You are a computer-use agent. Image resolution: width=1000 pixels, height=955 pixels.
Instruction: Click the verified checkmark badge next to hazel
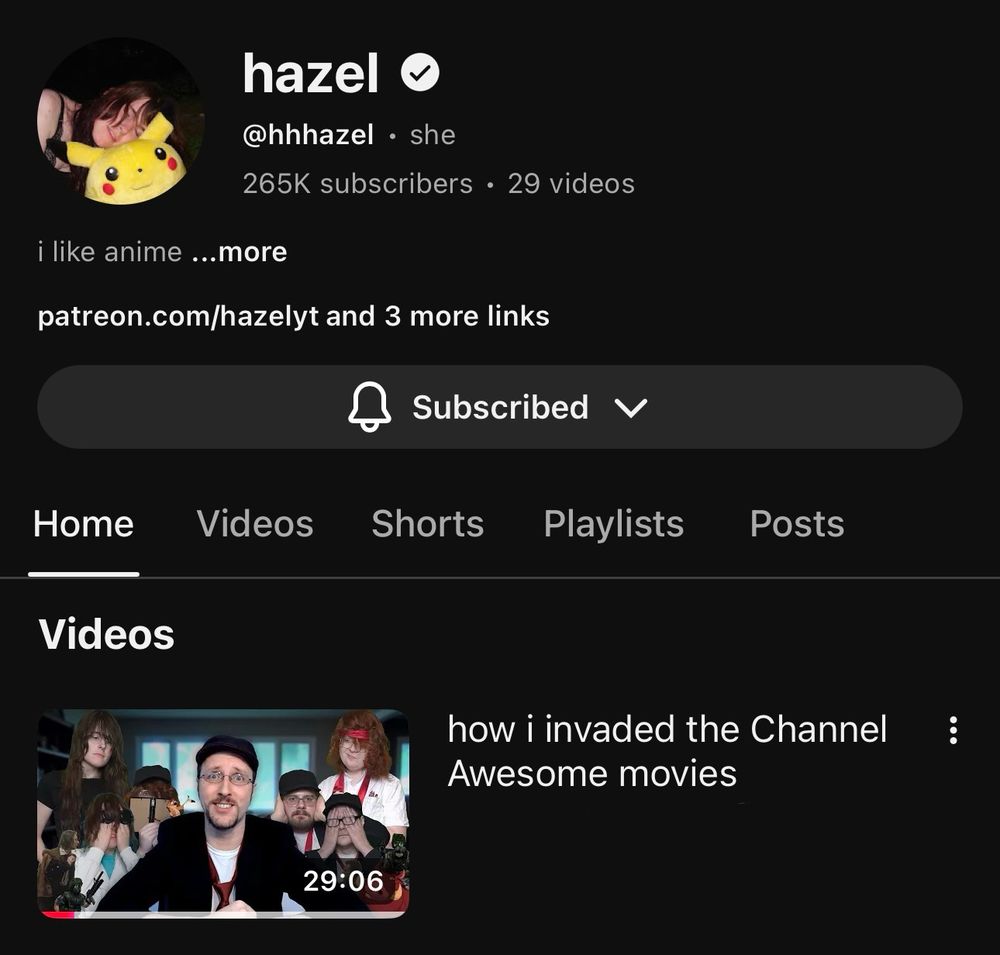coord(420,73)
